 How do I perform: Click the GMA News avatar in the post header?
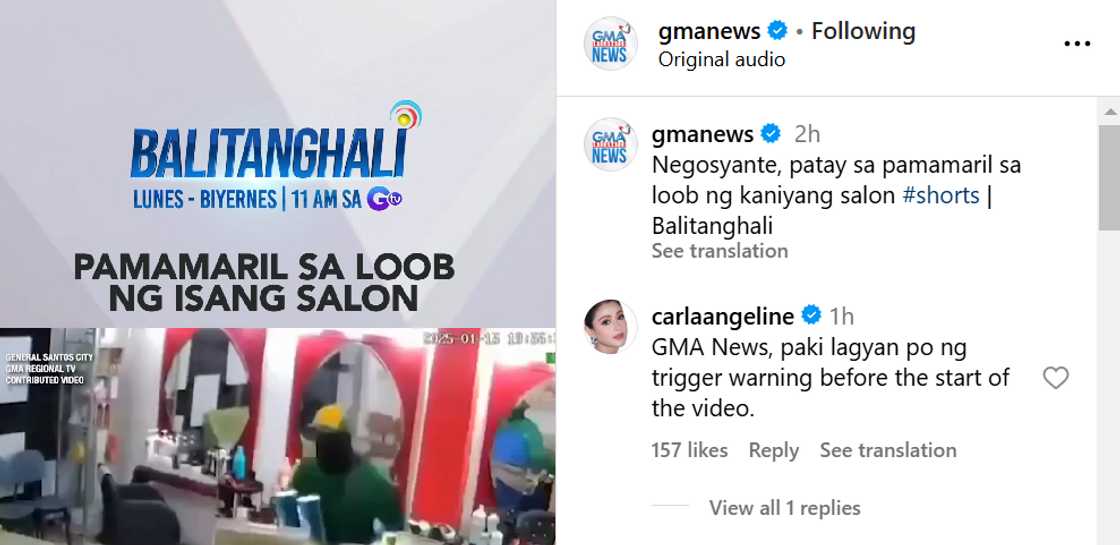point(609,44)
